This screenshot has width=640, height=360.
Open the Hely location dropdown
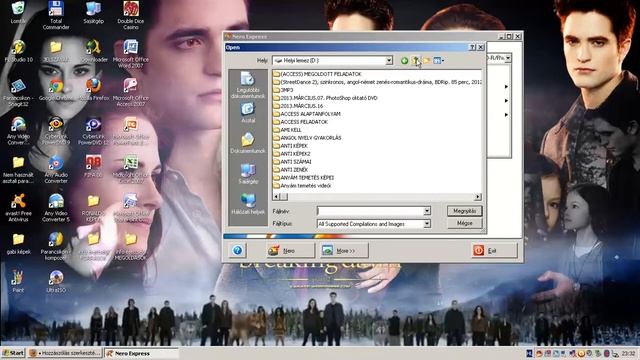click(x=389, y=60)
